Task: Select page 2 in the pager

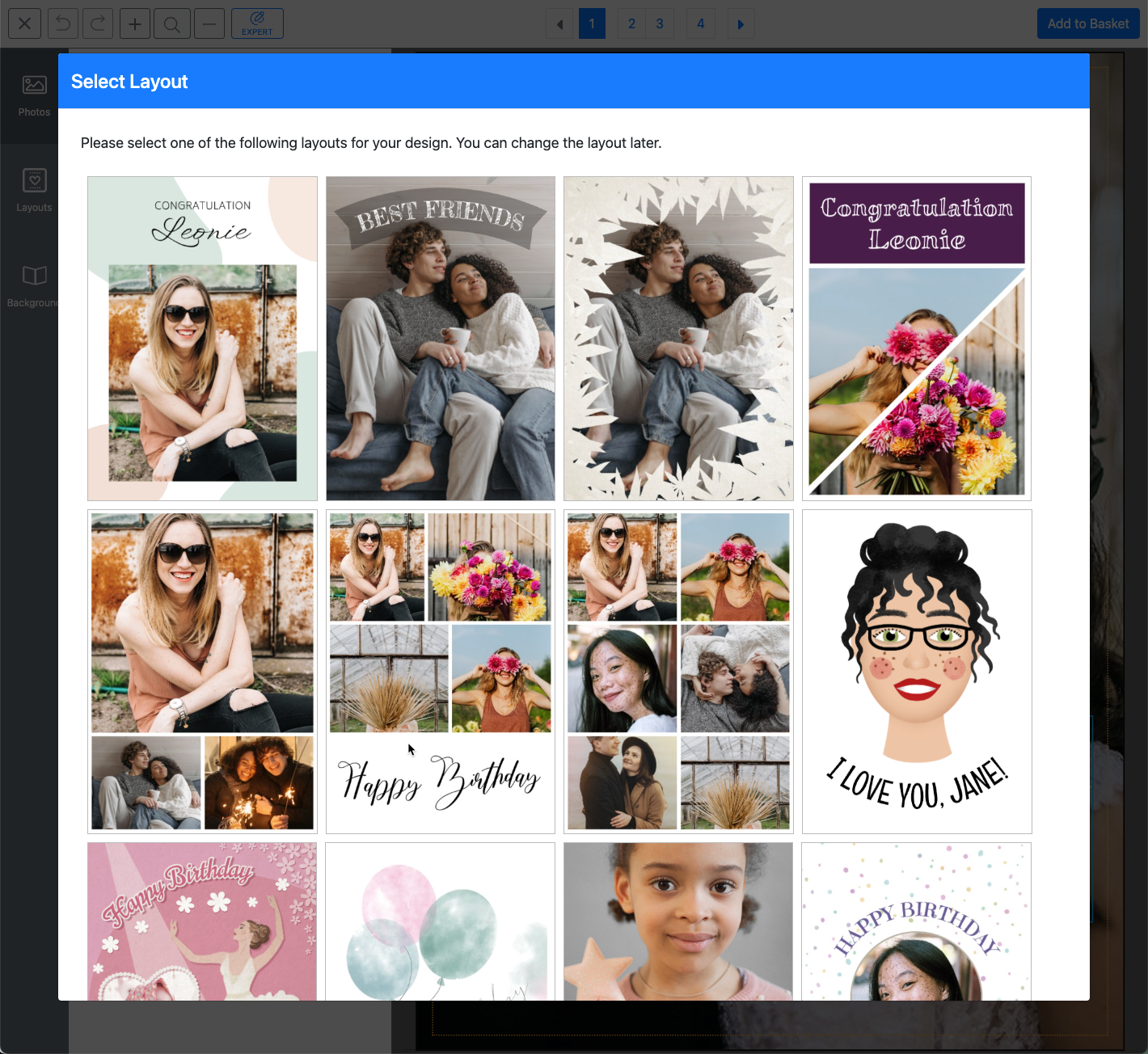Action: tap(631, 23)
